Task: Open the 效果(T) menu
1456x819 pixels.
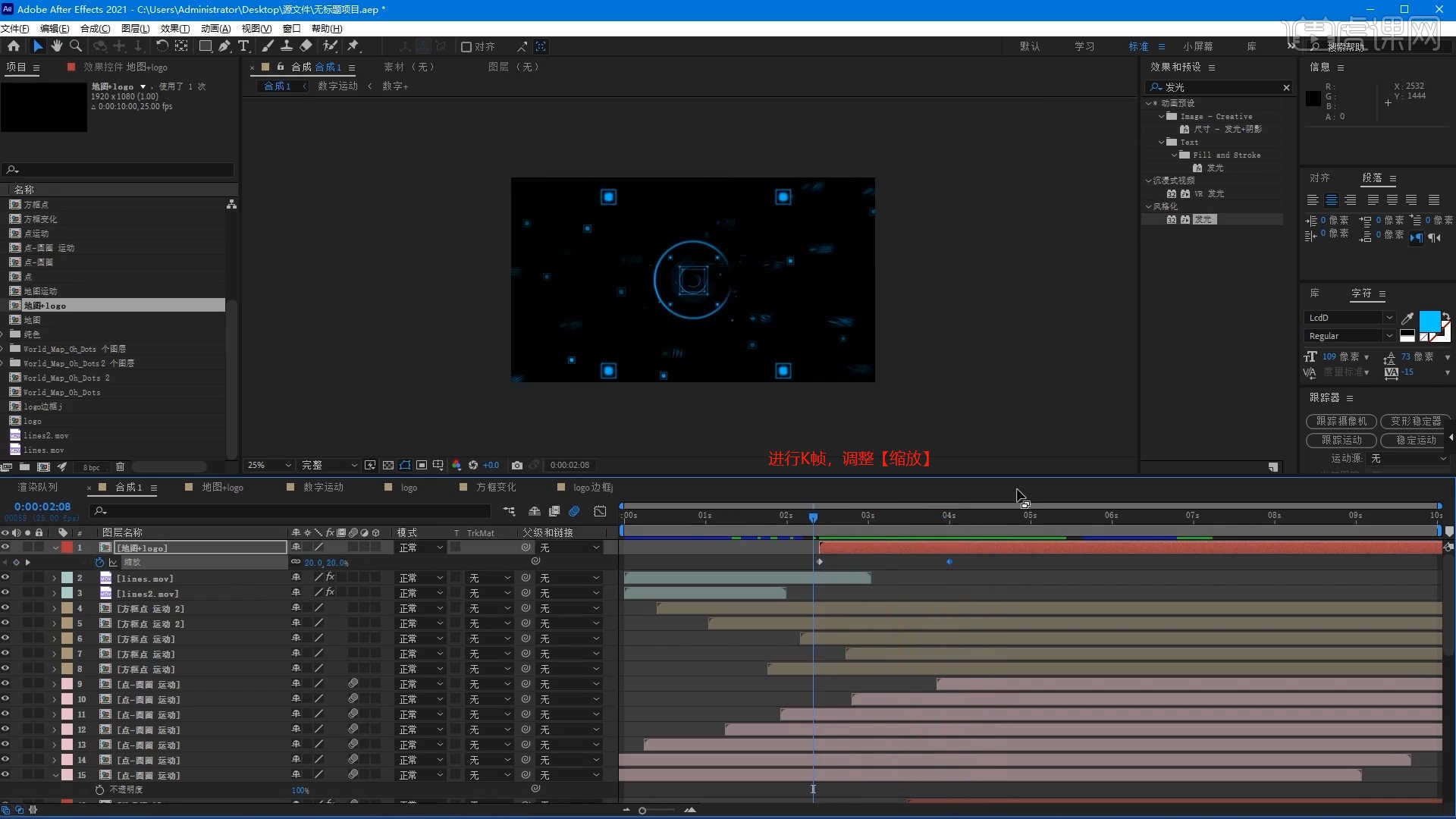Action: (174, 28)
